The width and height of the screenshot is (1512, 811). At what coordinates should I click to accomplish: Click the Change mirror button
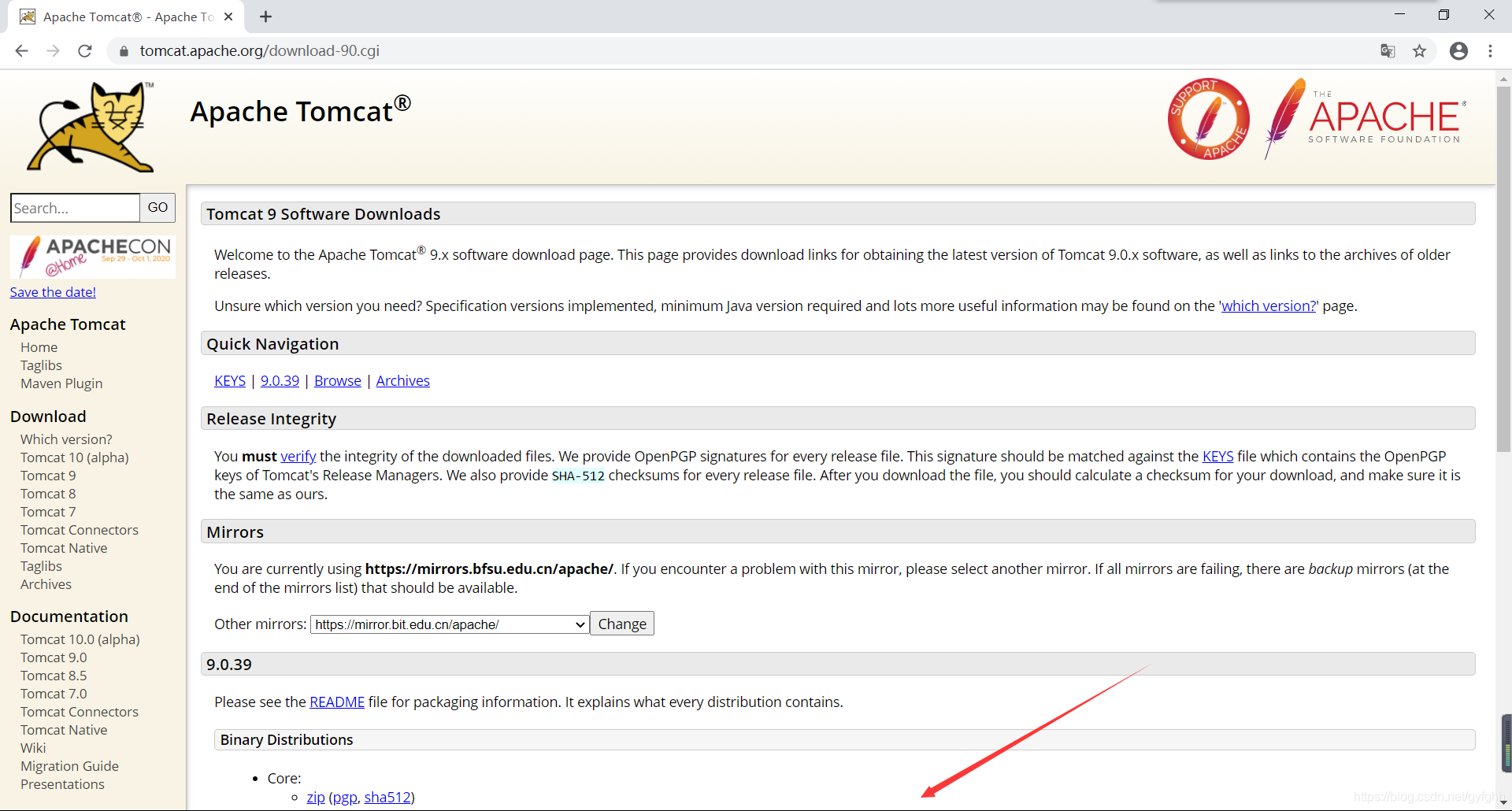tap(622, 624)
